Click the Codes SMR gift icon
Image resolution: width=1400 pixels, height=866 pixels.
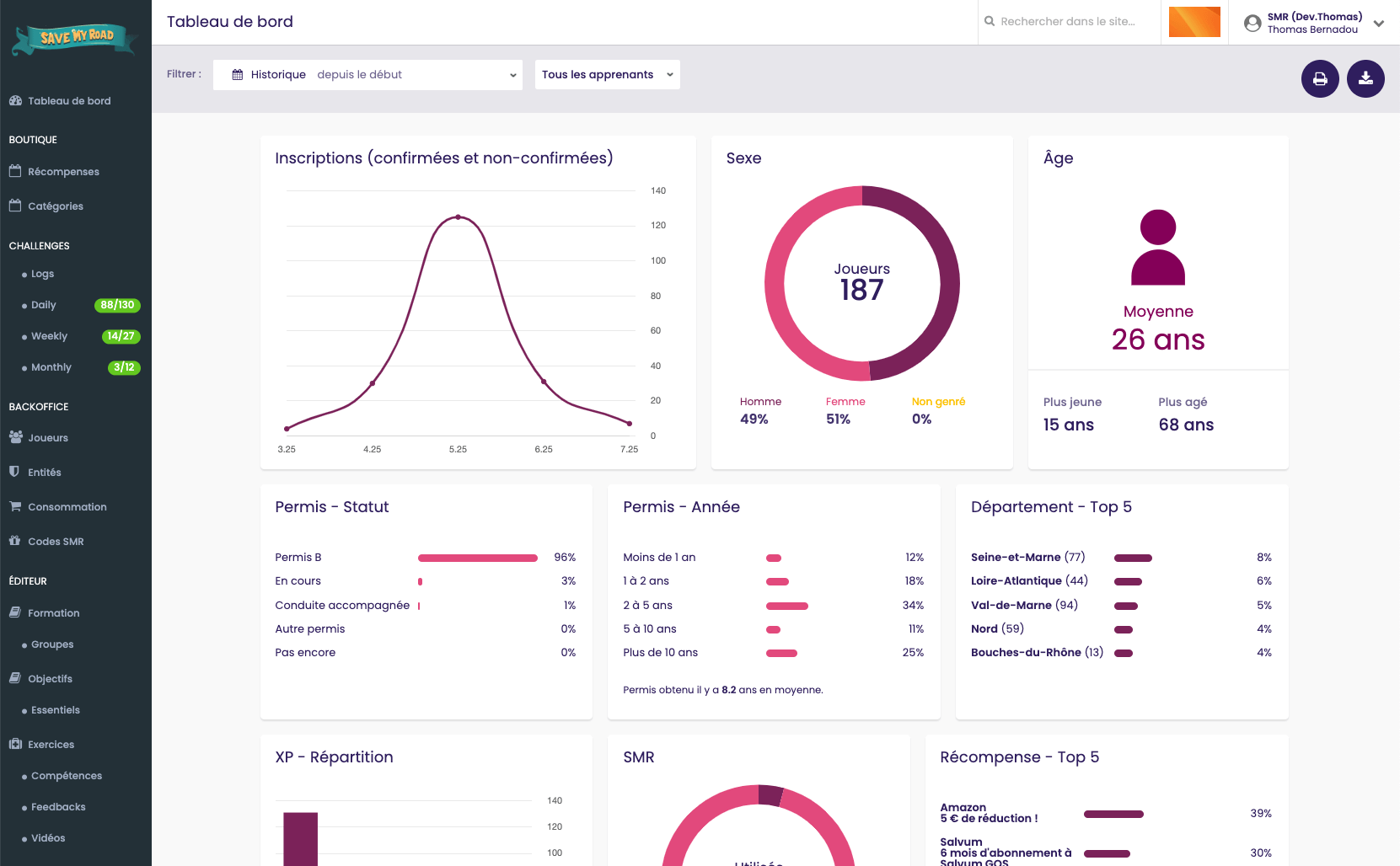click(15, 541)
